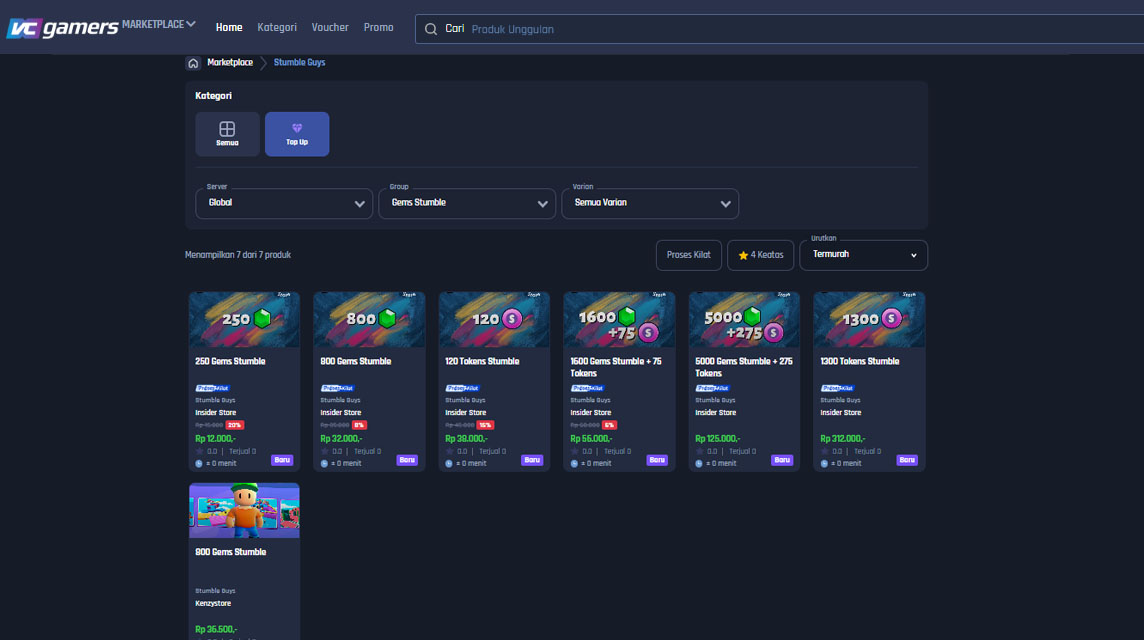Open the Kategori menu

[x=277, y=28]
